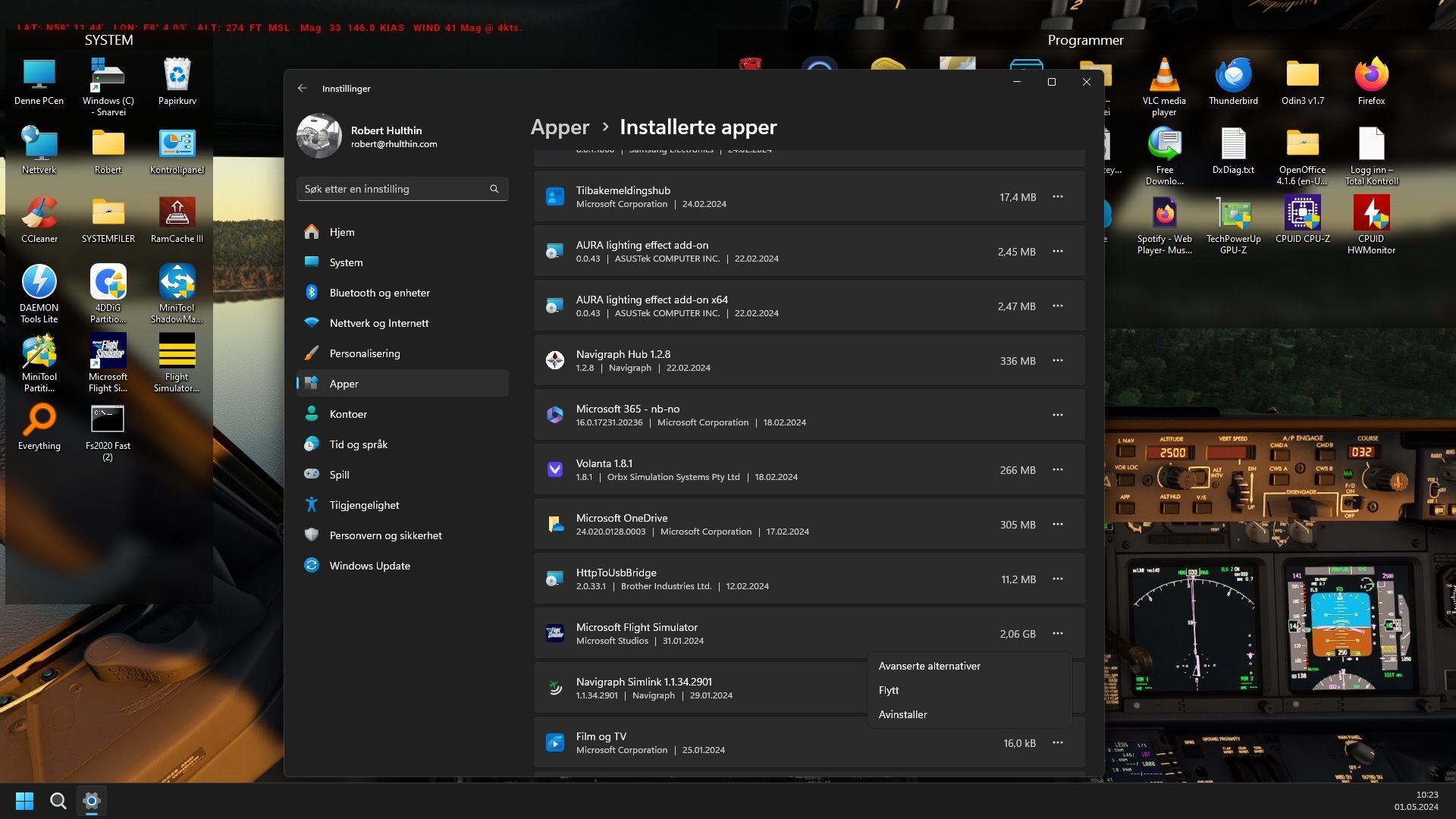Click the Navigraph Simlink app icon
Screen dimensions: 1456x819
click(555, 688)
